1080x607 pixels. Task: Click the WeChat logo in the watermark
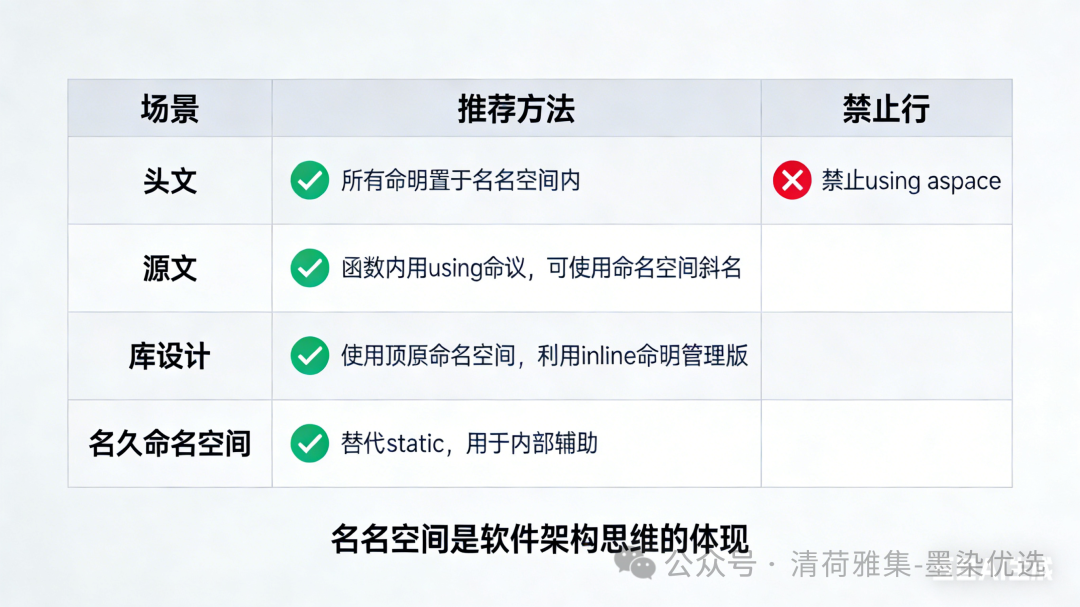[x=635, y=565]
